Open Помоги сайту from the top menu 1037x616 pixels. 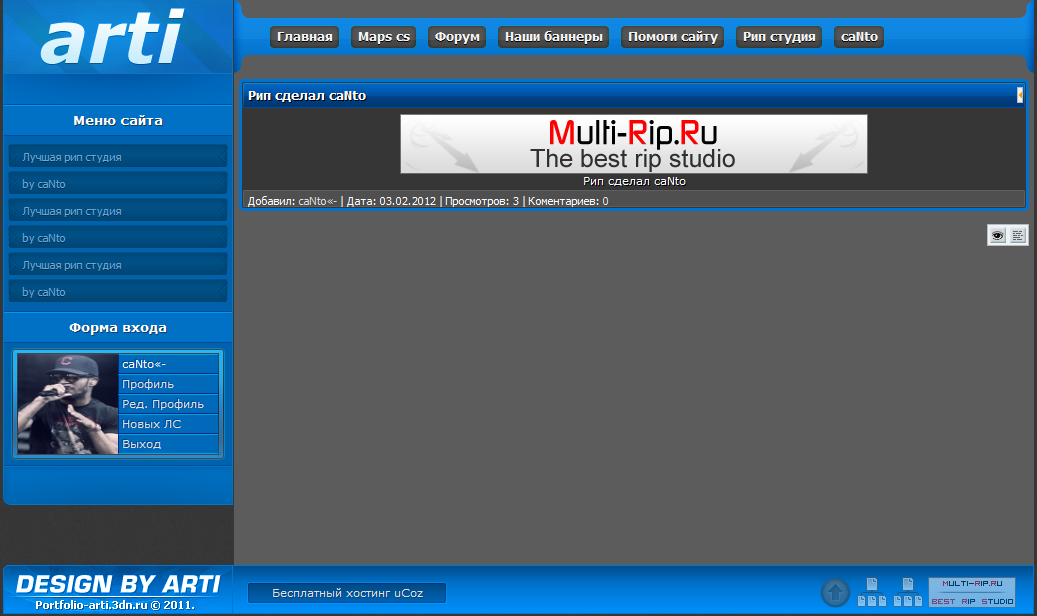coord(673,37)
